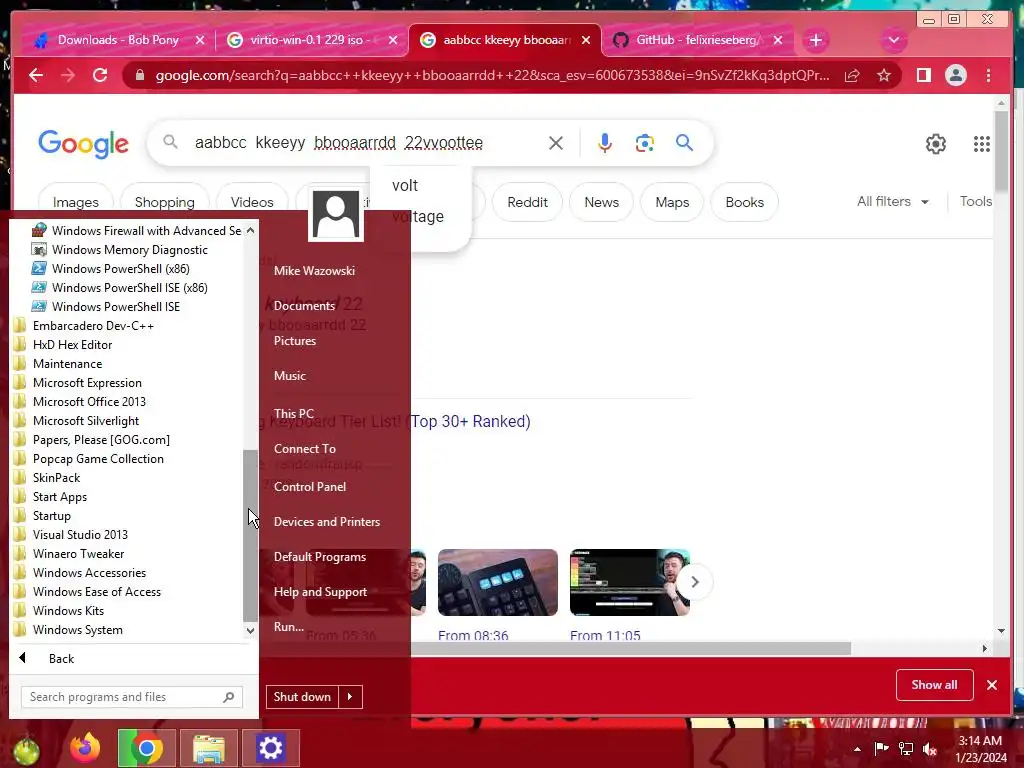
Task: Reload the current Google page
Action: click(100, 75)
